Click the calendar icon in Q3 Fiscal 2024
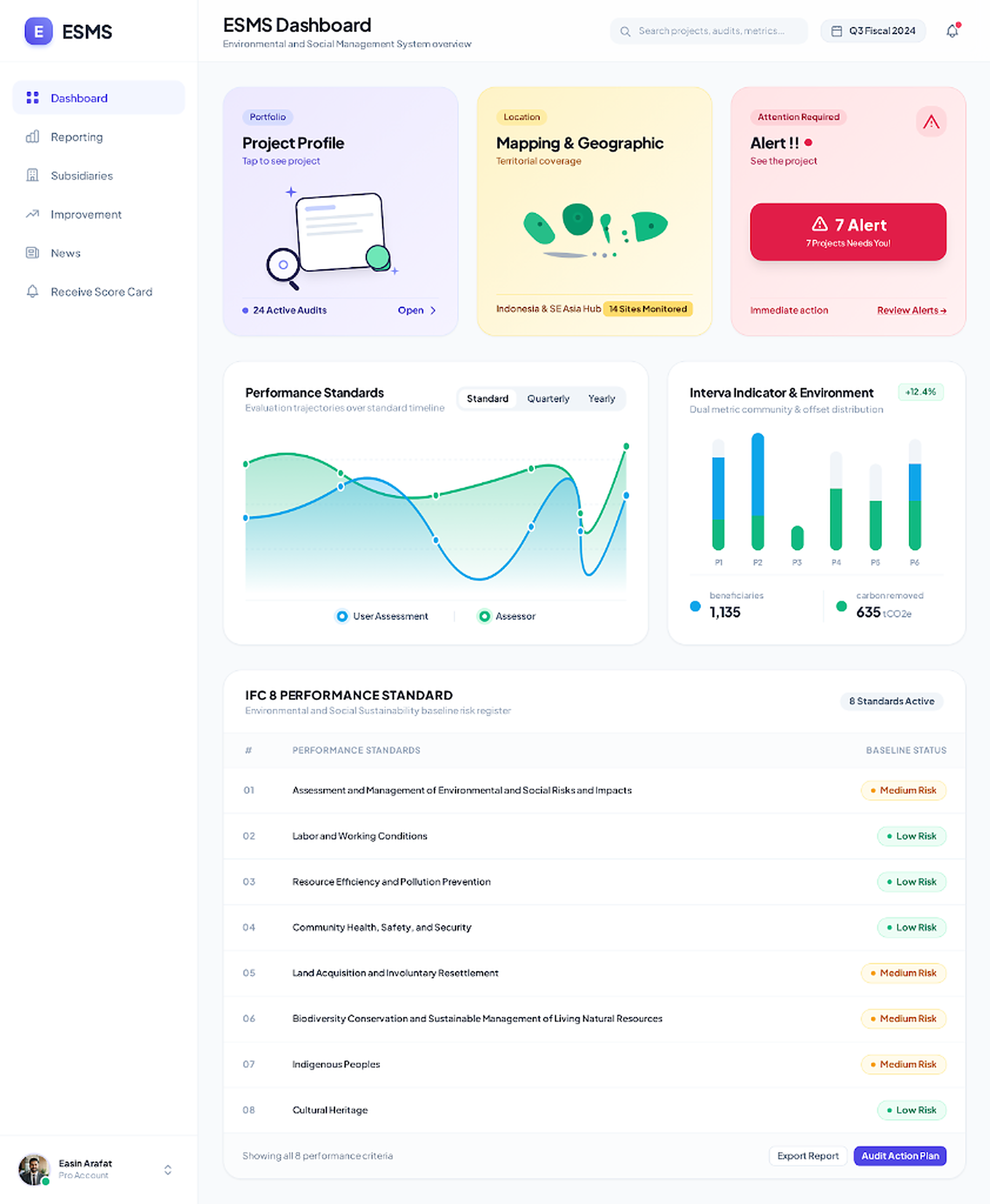990x1204 pixels. [836, 31]
